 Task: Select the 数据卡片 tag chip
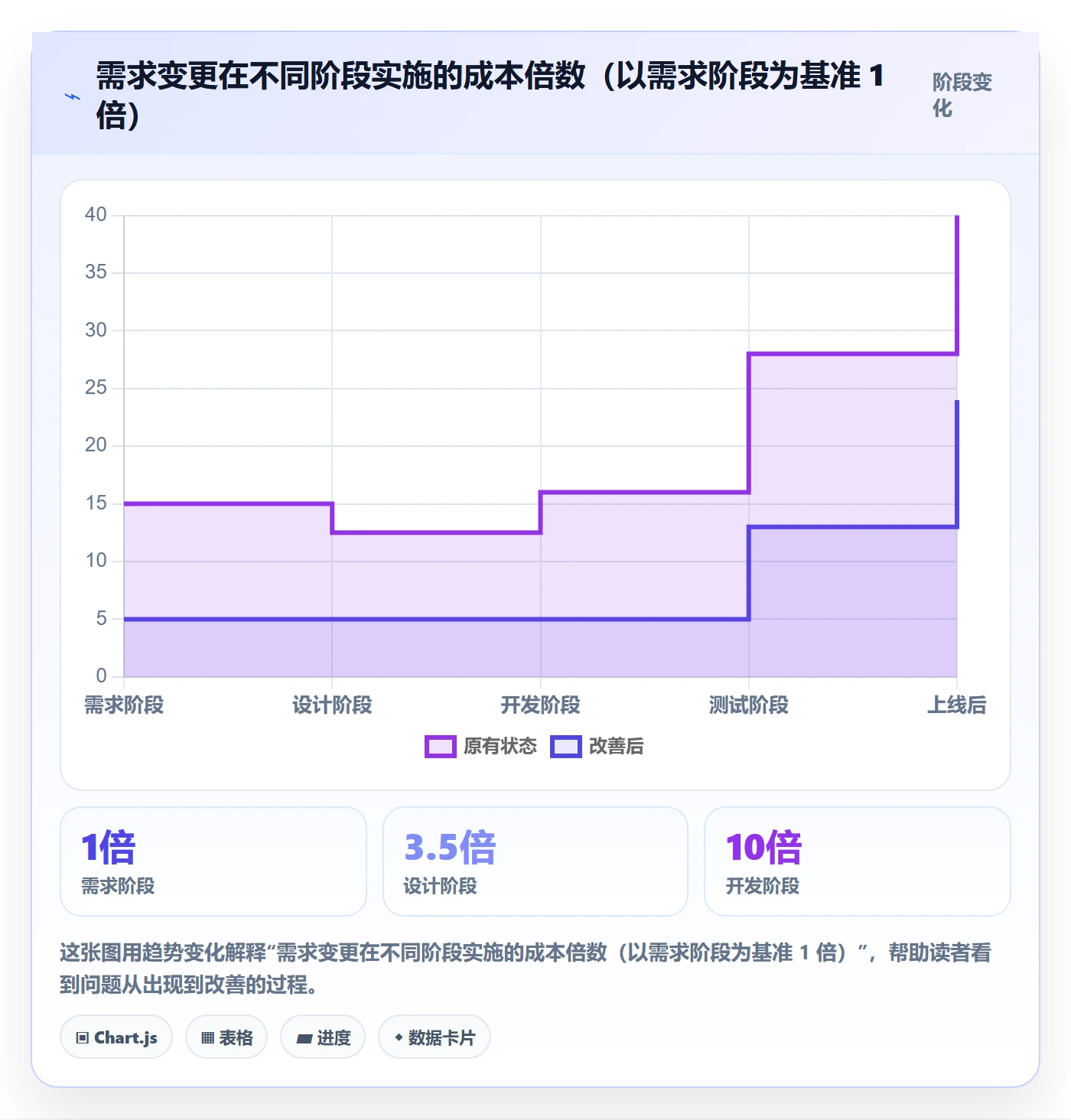coord(435,1037)
